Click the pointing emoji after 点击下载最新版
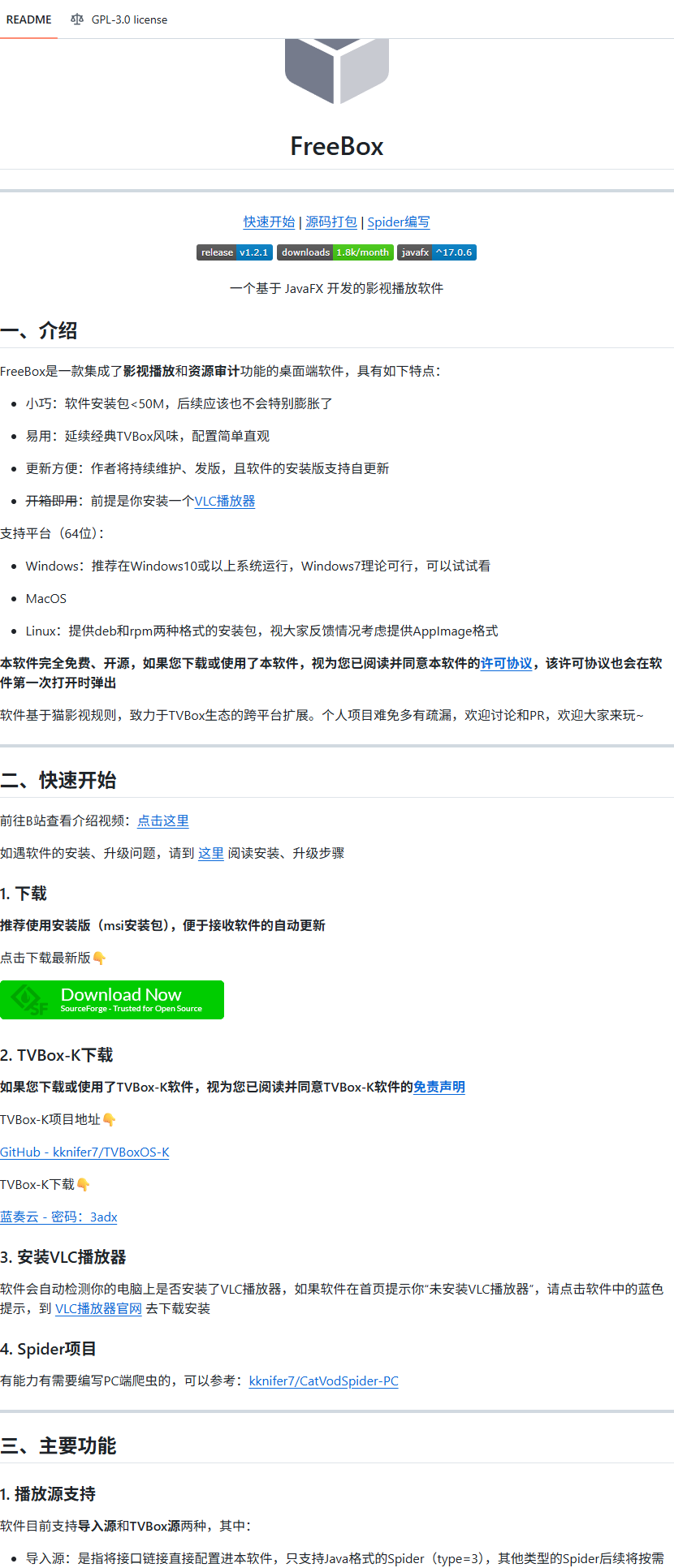 99,958
